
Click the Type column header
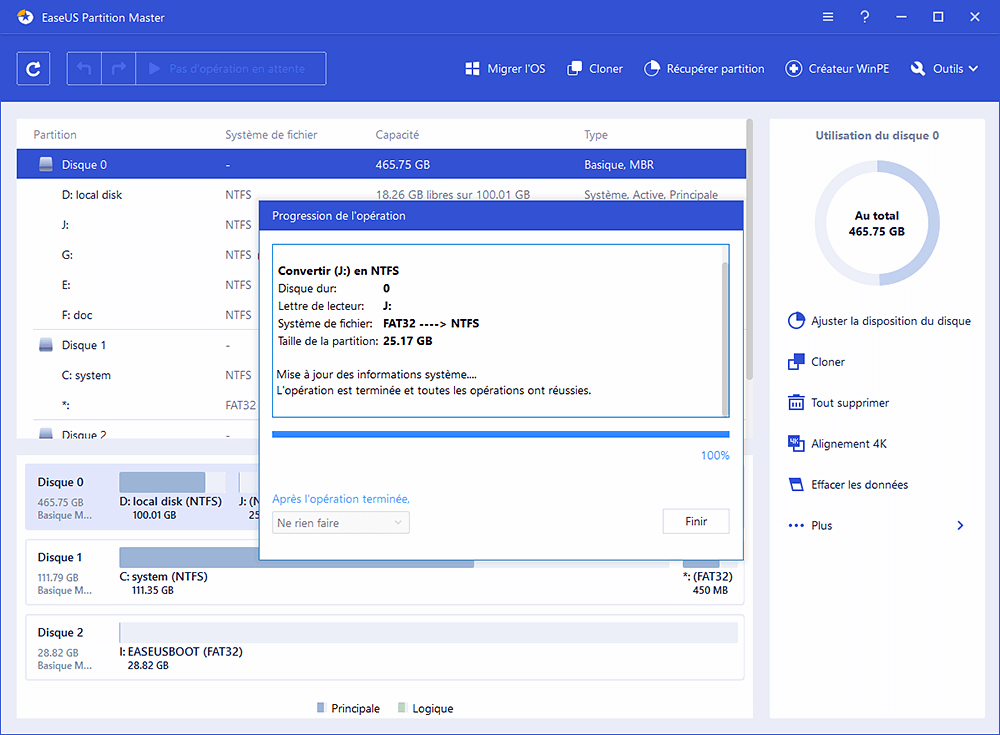pos(596,135)
